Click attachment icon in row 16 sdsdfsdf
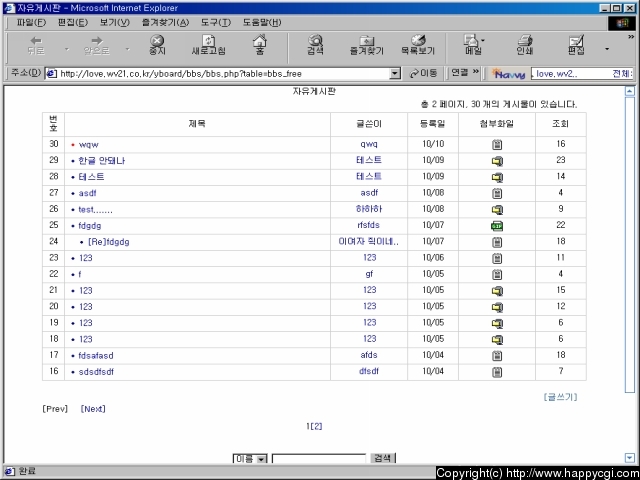 pyautogui.click(x=497, y=372)
